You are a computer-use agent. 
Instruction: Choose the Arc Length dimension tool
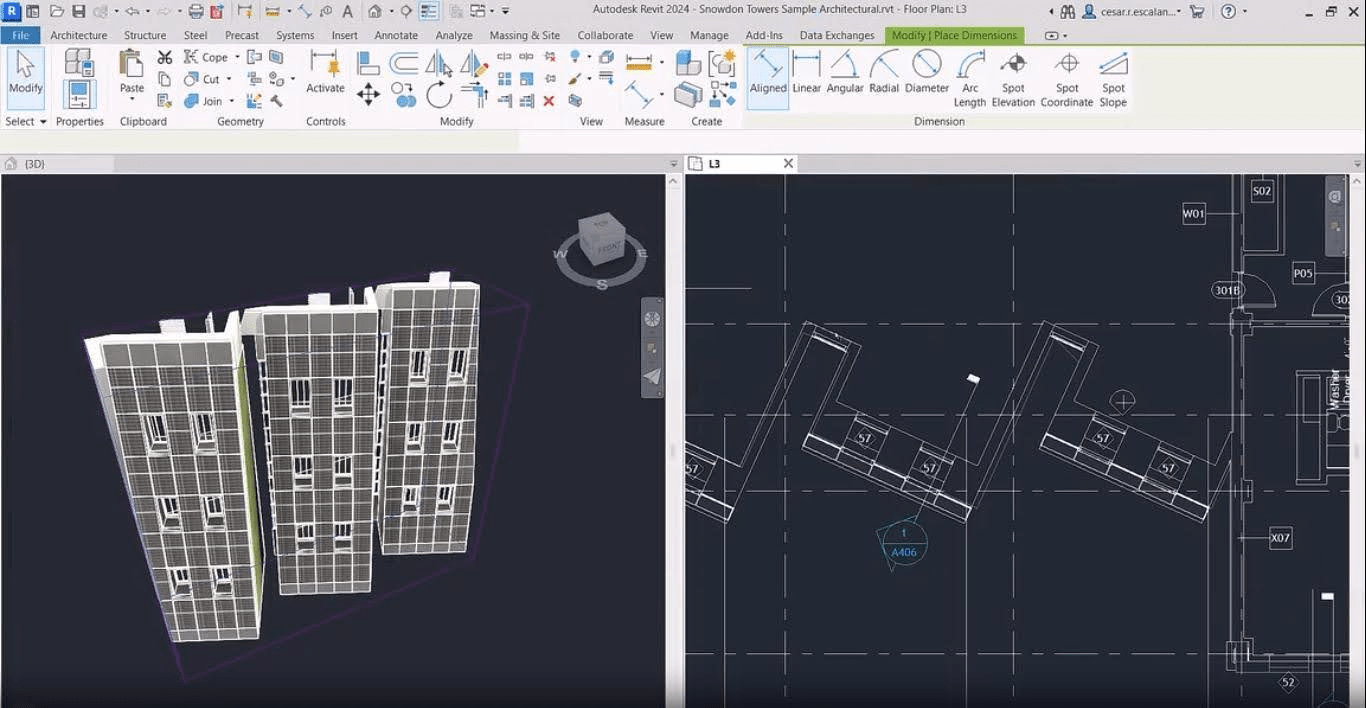tap(970, 80)
